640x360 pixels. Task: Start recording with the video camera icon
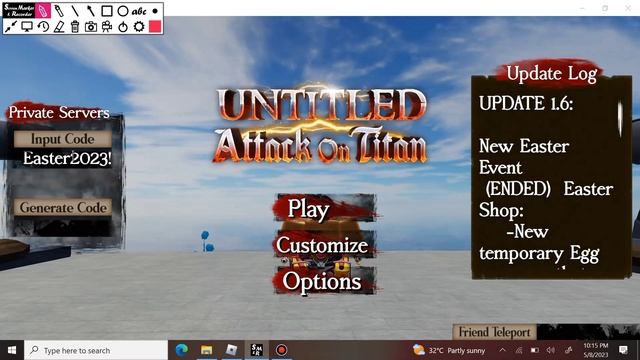point(107,27)
